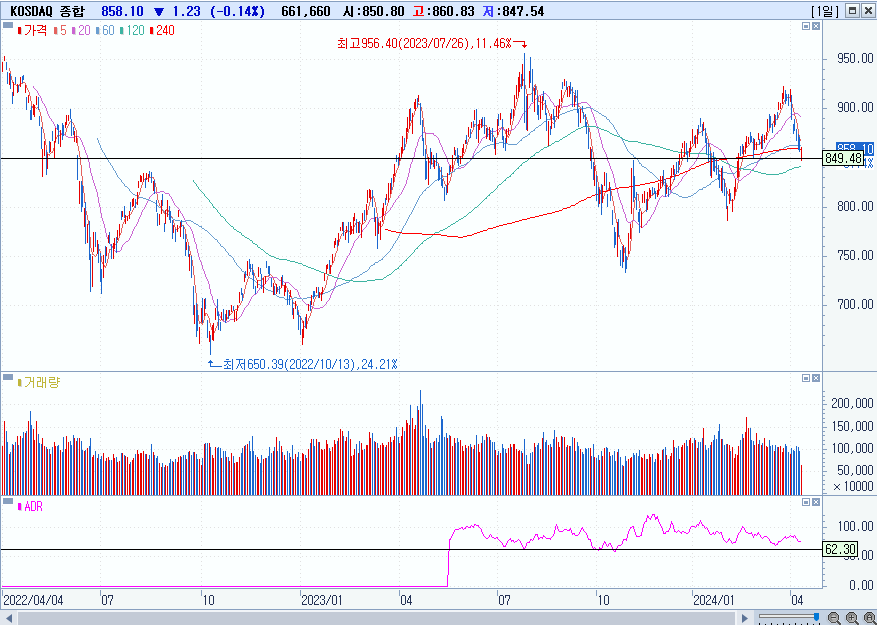The image size is (877, 625).
Task: Click the volume figure 661,660
Action: [305, 11]
